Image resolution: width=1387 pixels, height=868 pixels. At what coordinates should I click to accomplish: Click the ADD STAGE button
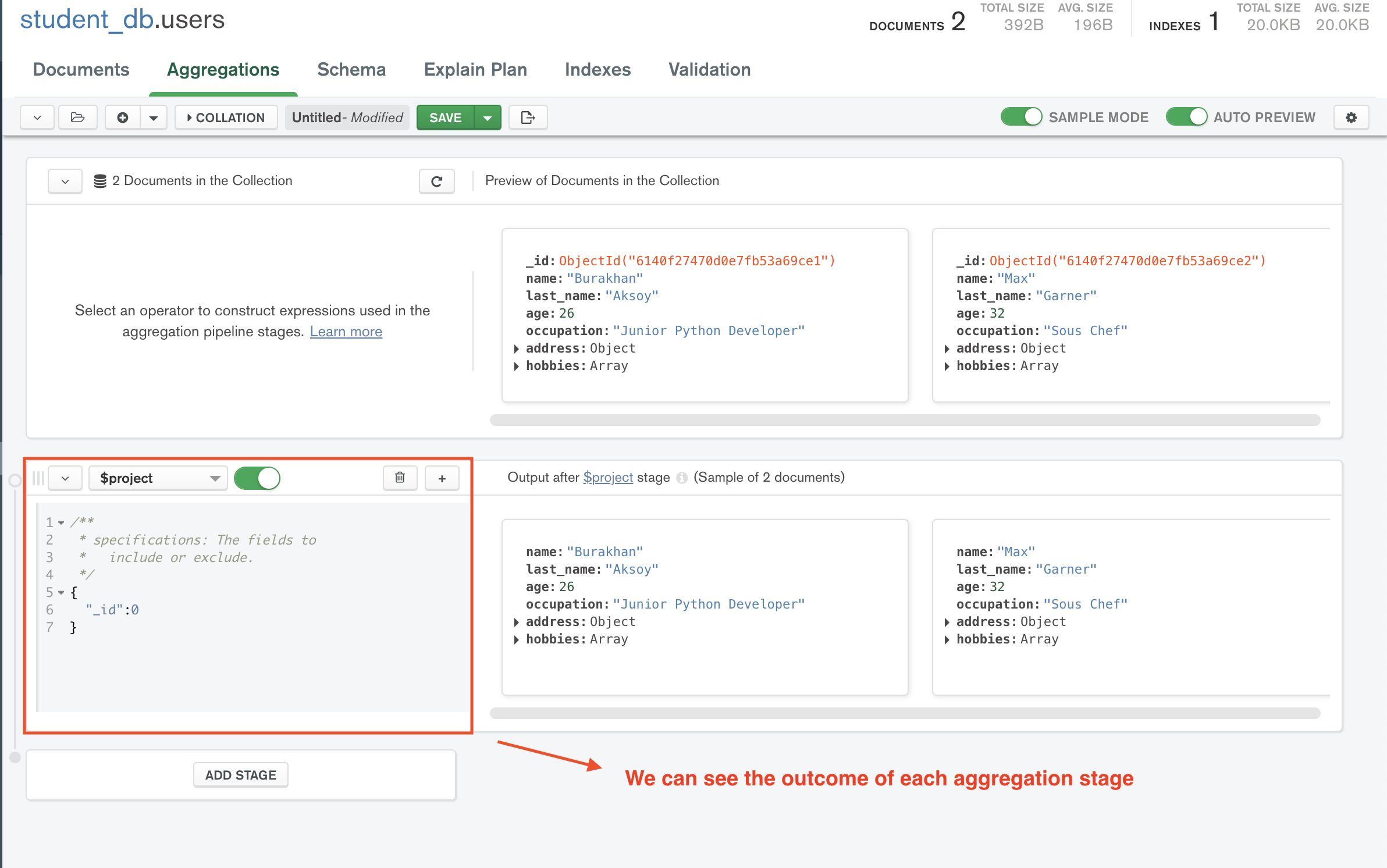pos(240,774)
